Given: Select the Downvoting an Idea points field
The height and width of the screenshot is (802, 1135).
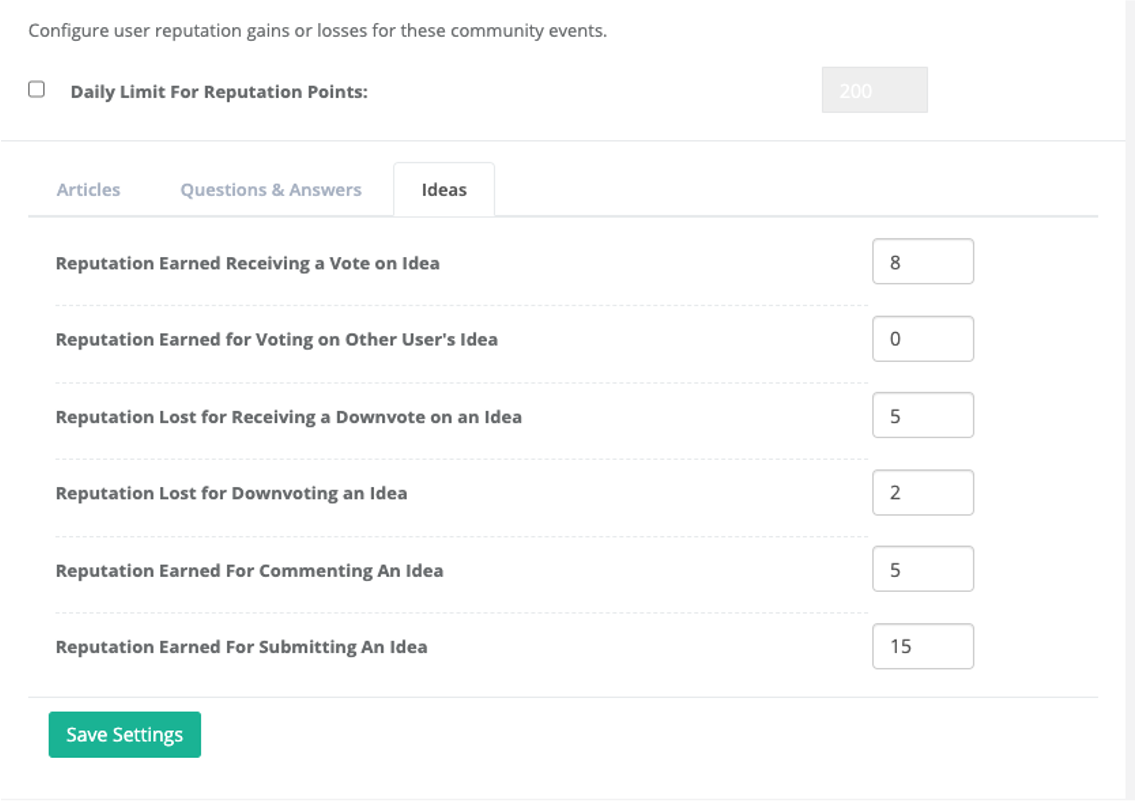Looking at the screenshot, I should tap(922, 493).
